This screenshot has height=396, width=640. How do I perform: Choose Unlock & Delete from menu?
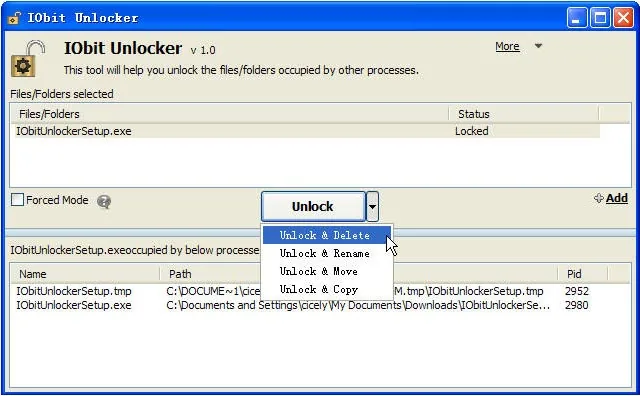pos(324,235)
